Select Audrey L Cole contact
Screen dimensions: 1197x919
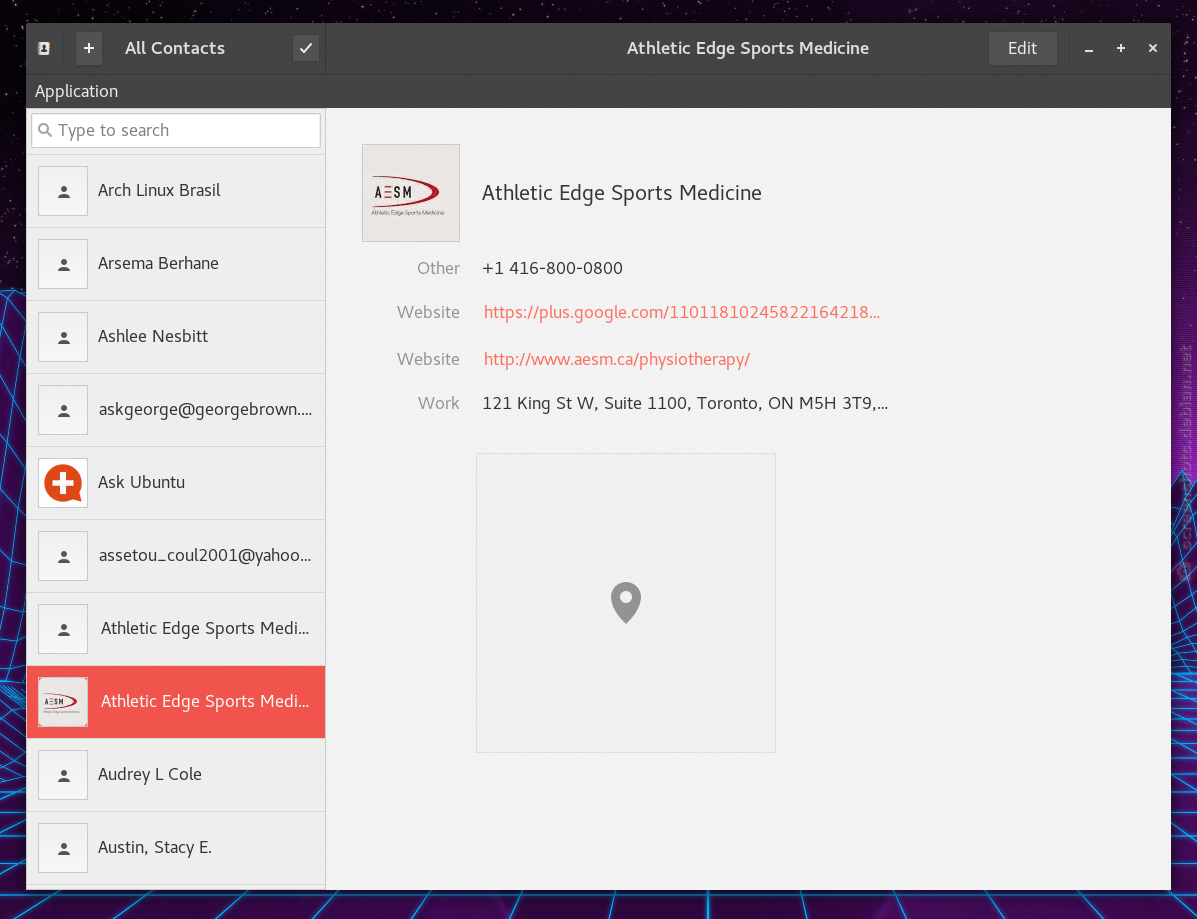click(176, 775)
